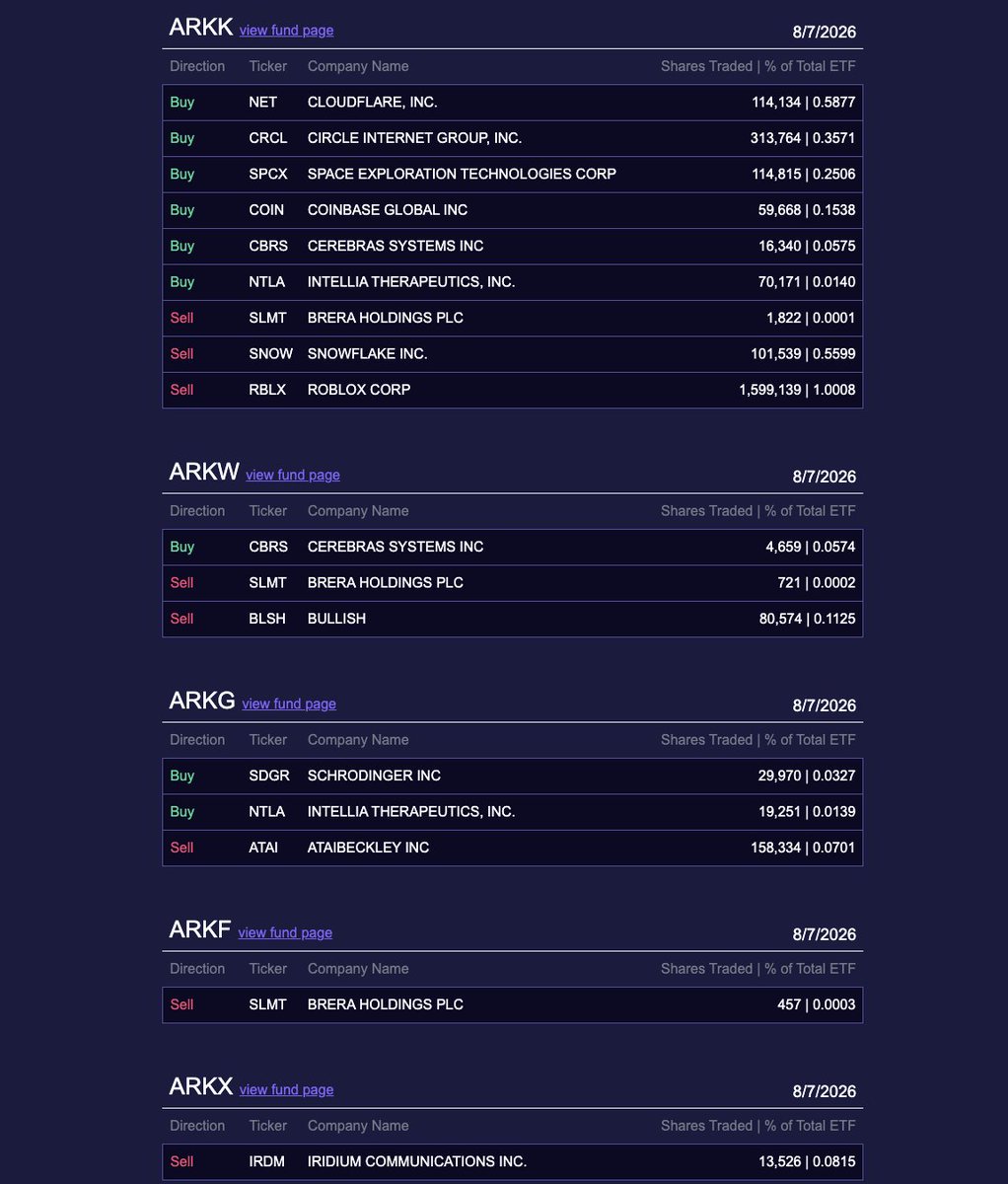Open ARKX view fund page link
Screen dimensions: 1008x1184
(286, 1090)
